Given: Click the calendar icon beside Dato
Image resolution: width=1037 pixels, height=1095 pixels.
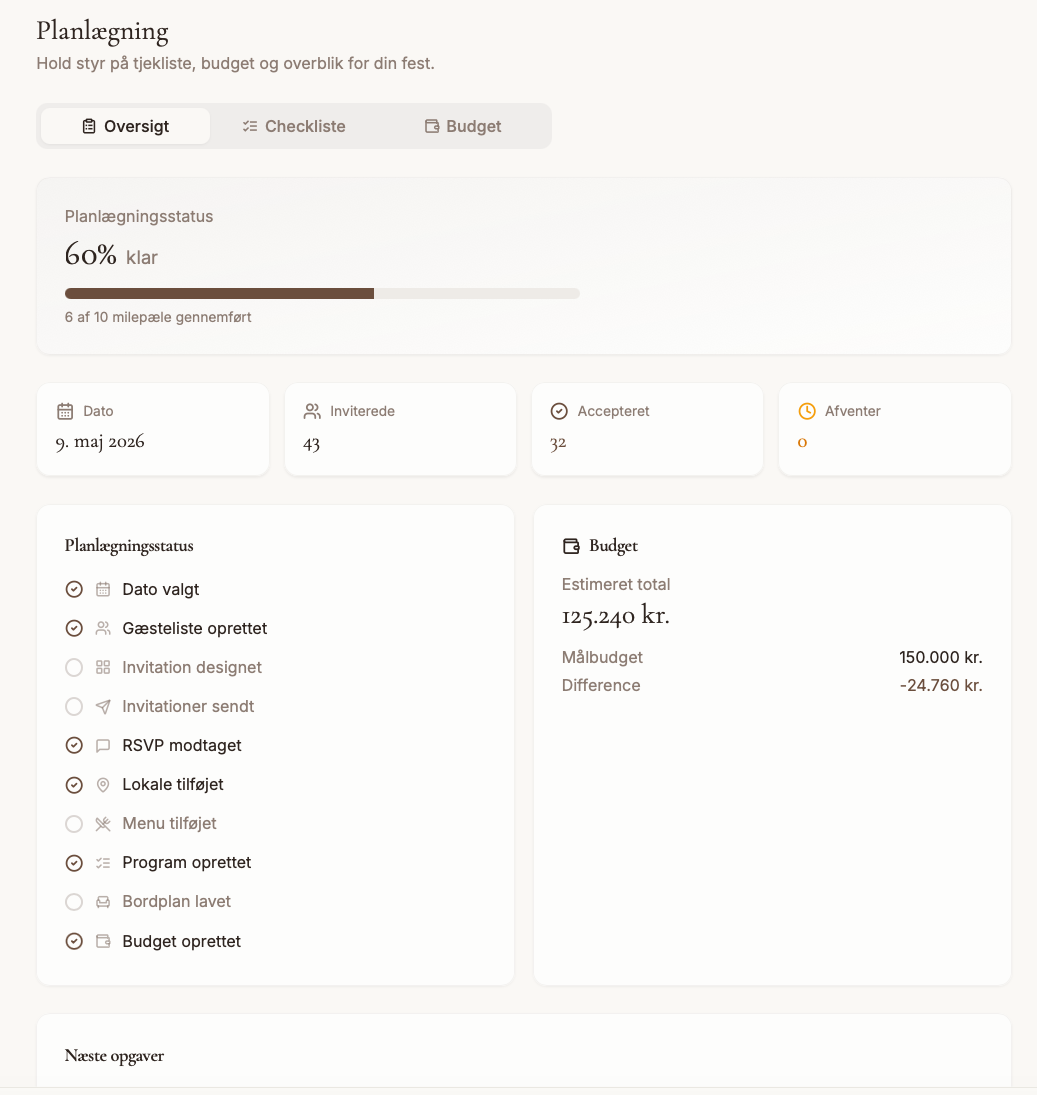Looking at the screenshot, I should click(65, 411).
